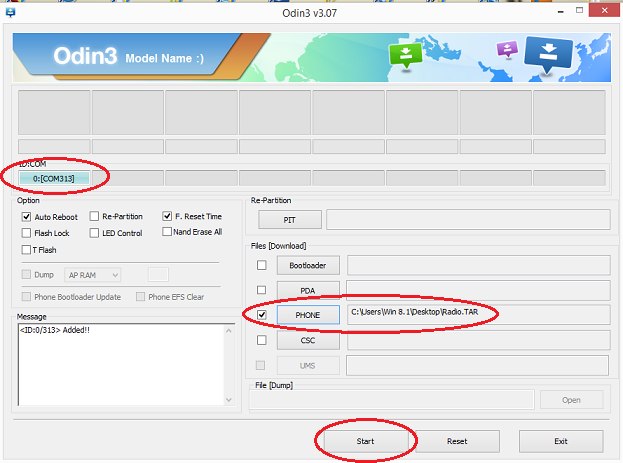Check the CSC file checkbox

(261, 340)
